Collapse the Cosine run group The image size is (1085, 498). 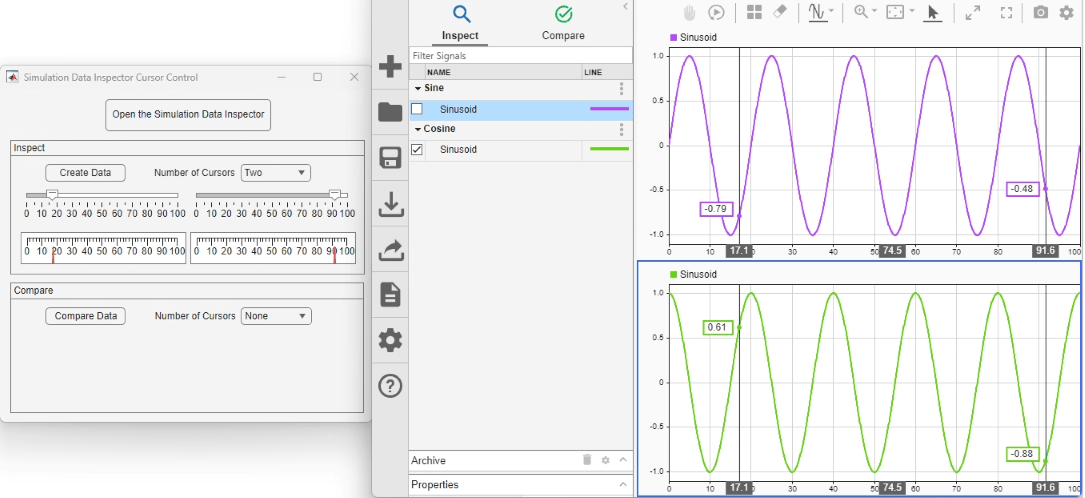(418, 129)
